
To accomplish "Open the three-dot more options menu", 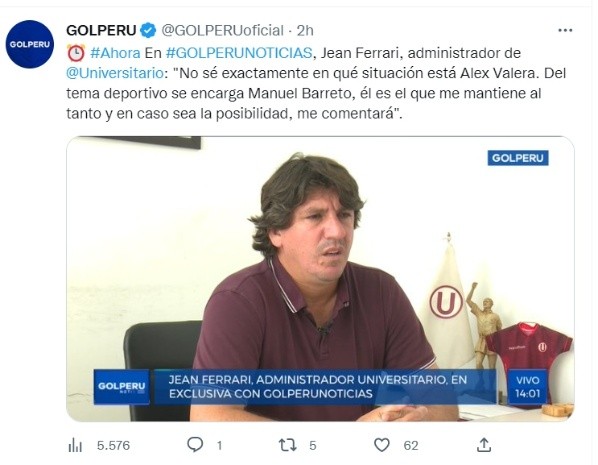I will [x=565, y=30].
